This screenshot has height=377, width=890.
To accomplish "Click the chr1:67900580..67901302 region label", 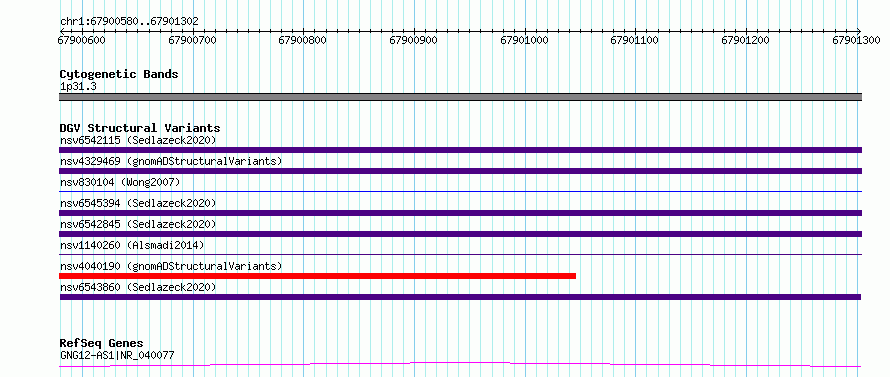I will point(129,22).
